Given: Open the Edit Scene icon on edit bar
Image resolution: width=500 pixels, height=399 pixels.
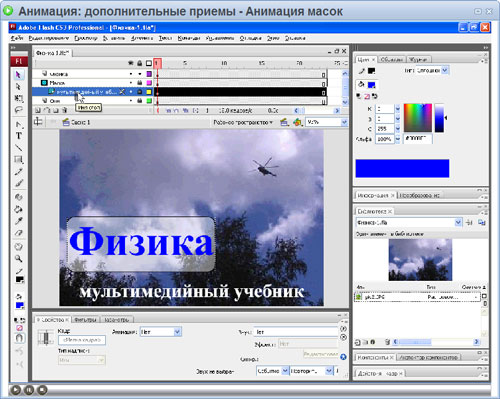Looking at the screenshot, I should [284, 122].
